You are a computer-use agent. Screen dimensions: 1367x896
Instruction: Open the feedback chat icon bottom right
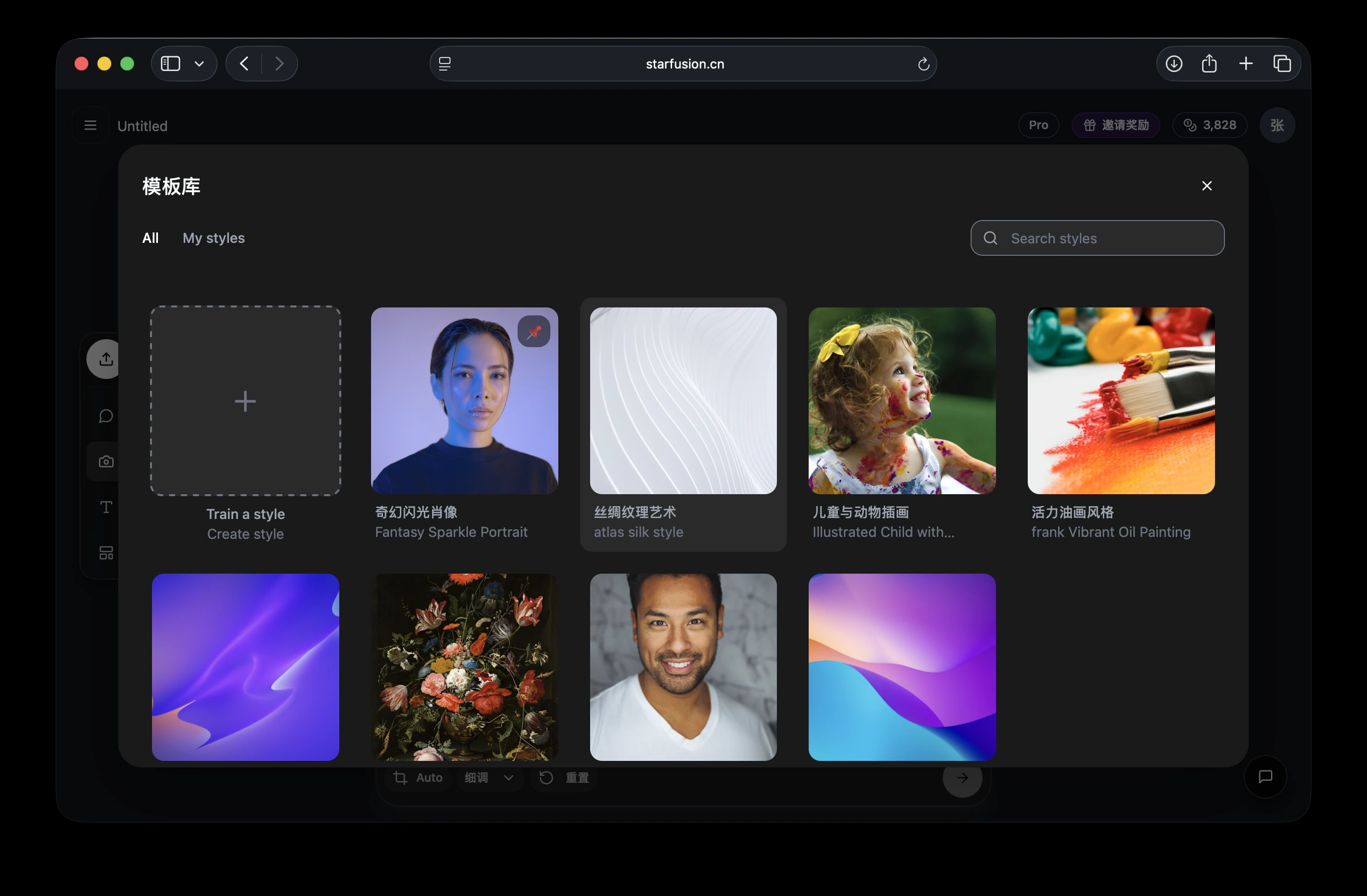coord(1265,776)
